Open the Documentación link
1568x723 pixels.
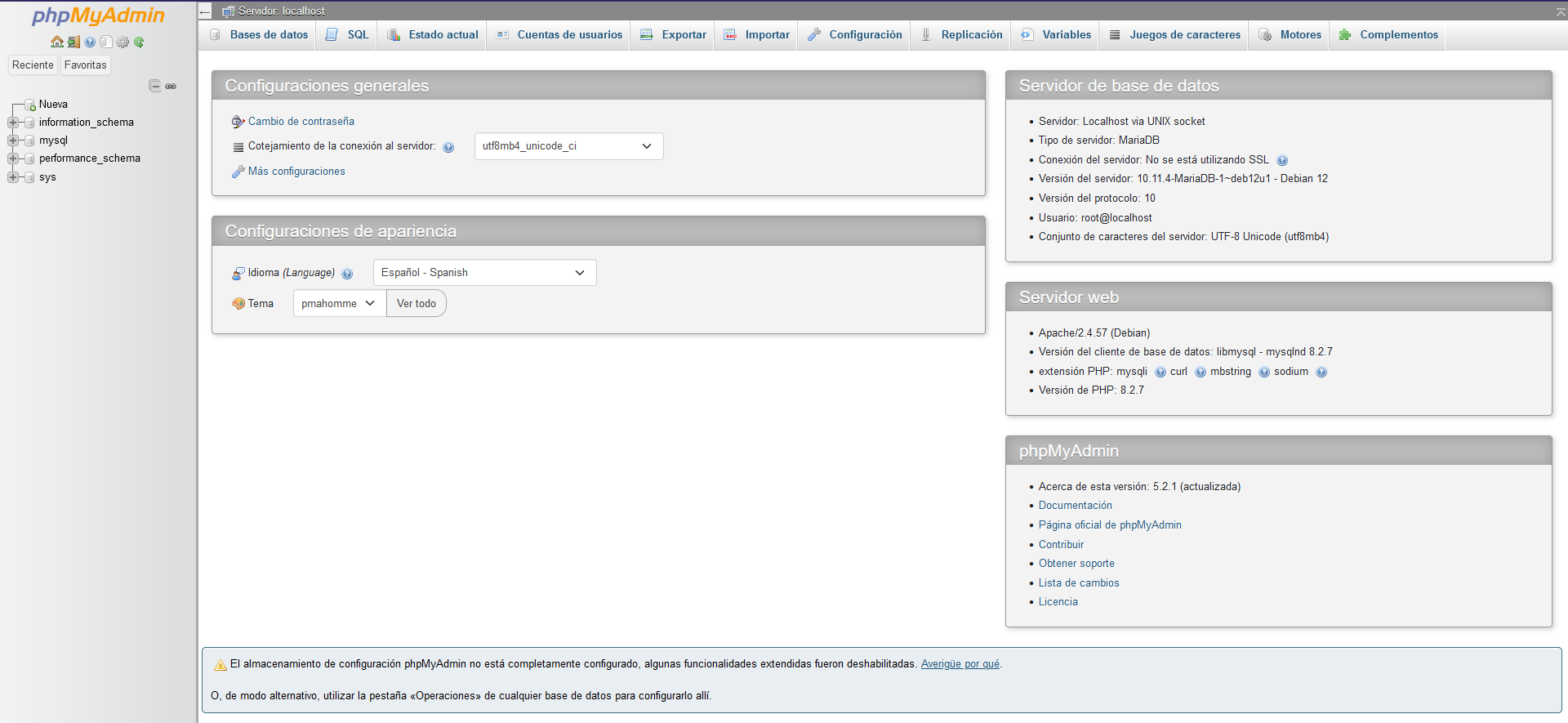(x=1076, y=506)
